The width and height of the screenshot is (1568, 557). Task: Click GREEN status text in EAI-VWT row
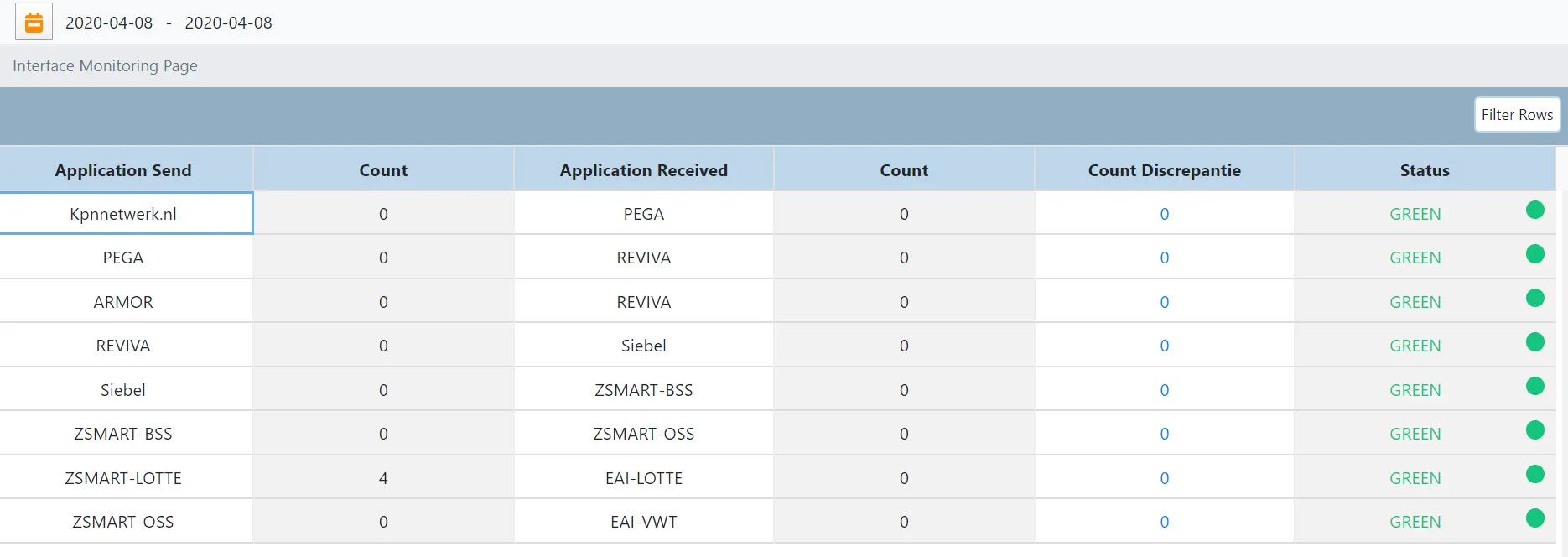(1415, 522)
